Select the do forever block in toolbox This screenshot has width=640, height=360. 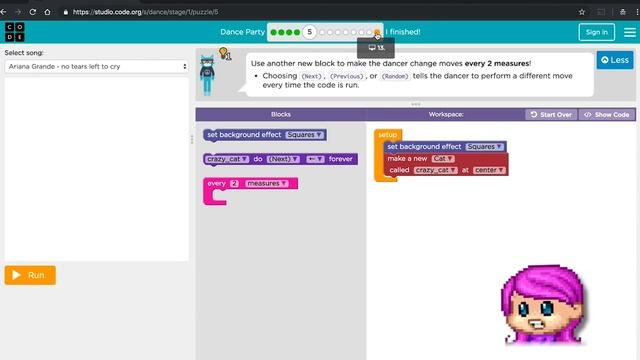click(280, 159)
